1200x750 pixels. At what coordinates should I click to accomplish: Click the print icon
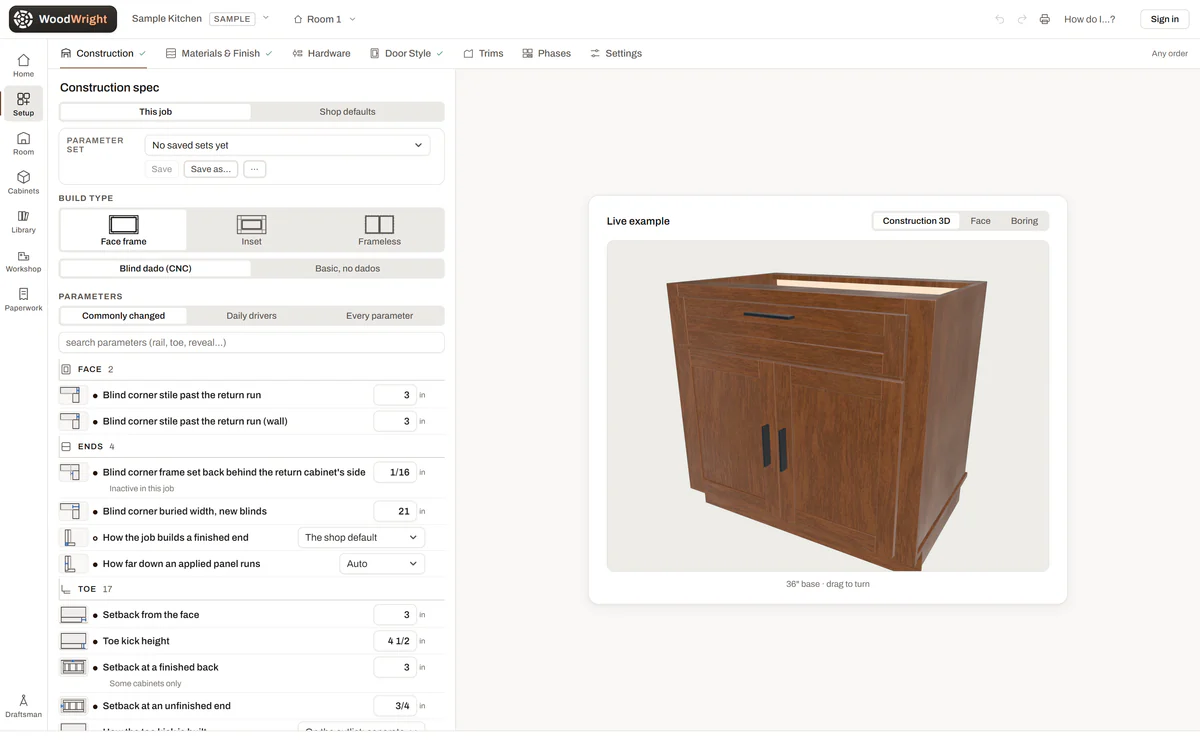(x=1045, y=19)
